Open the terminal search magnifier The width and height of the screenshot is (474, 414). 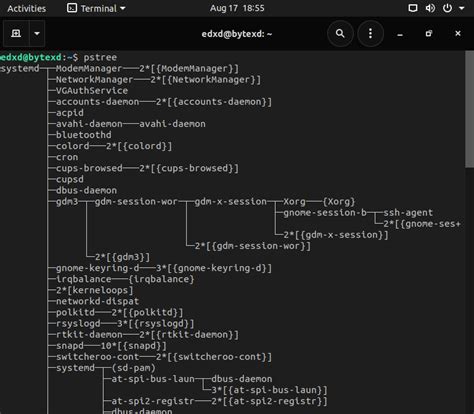[340, 33]
